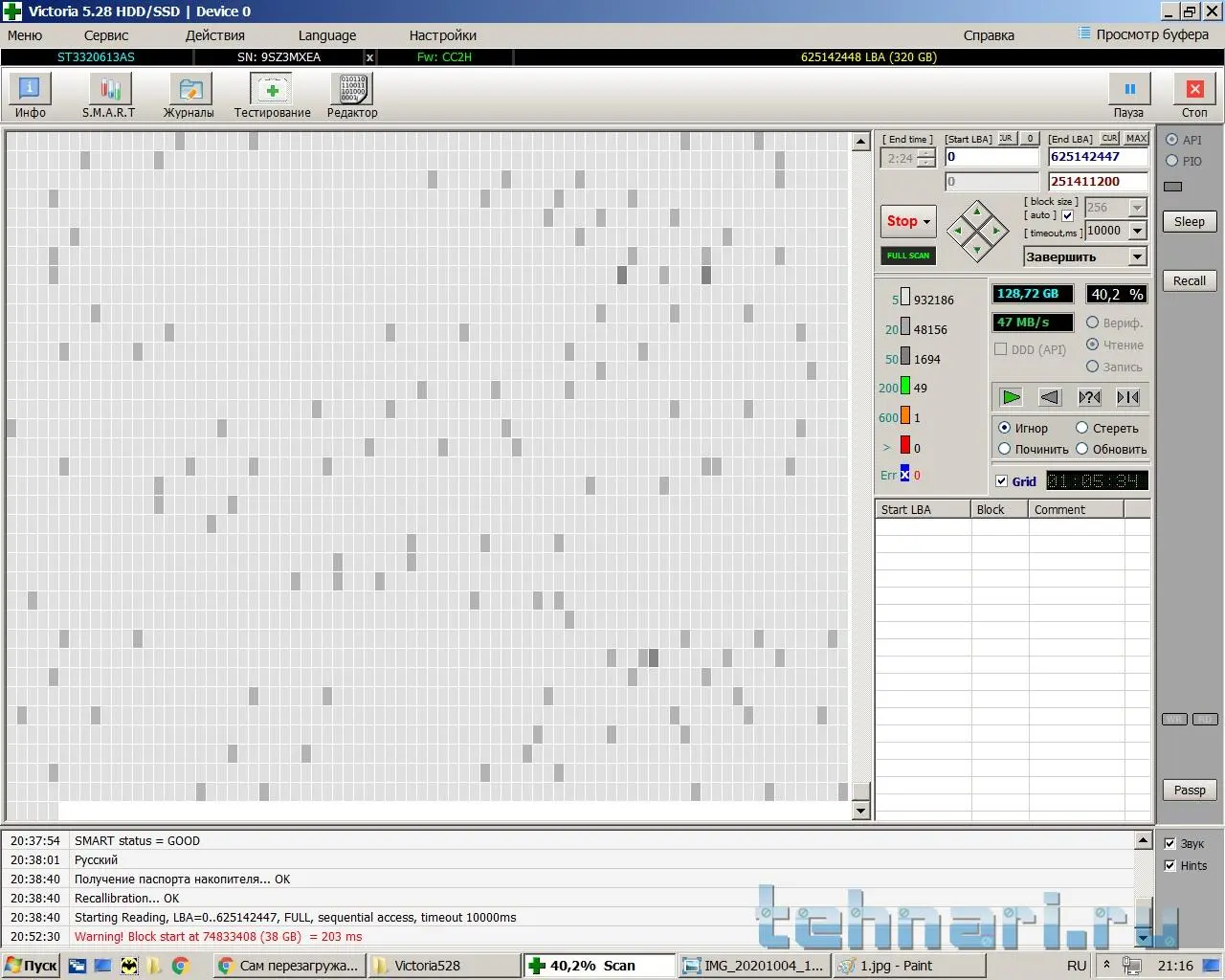
Task: Open the Меню menu
Action: 25,35
